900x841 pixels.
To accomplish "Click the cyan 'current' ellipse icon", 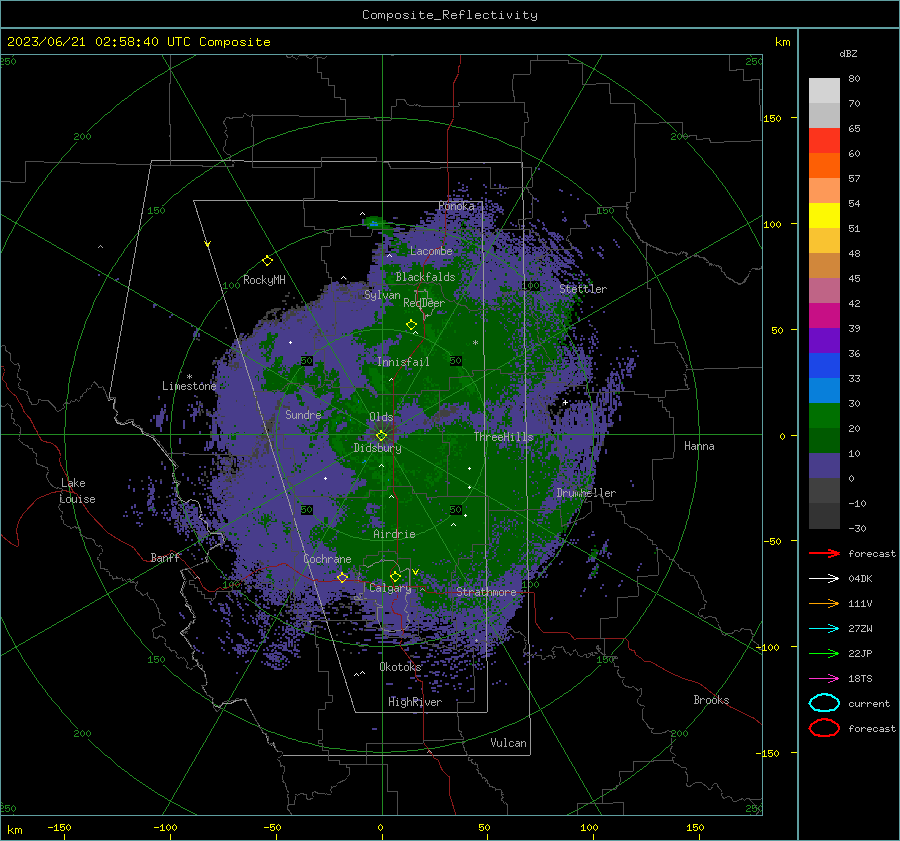I will tap(824, 703).
